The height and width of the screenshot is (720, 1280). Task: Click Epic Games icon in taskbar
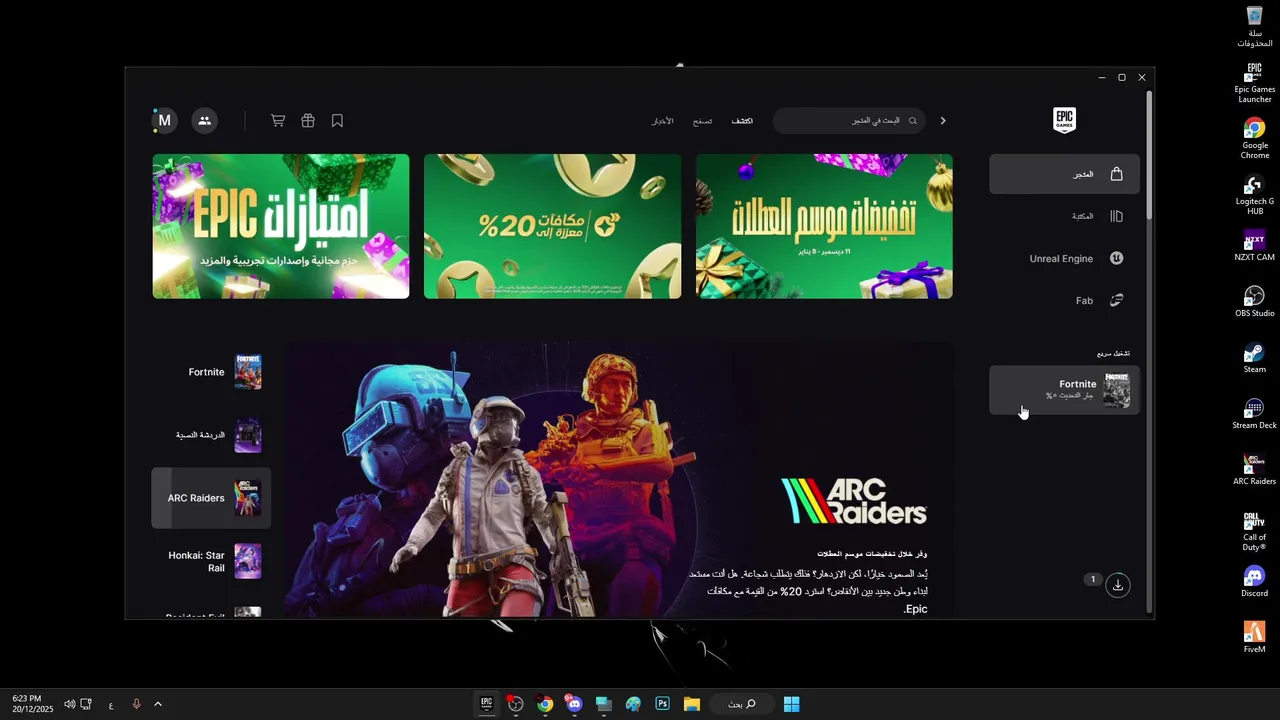486,704
